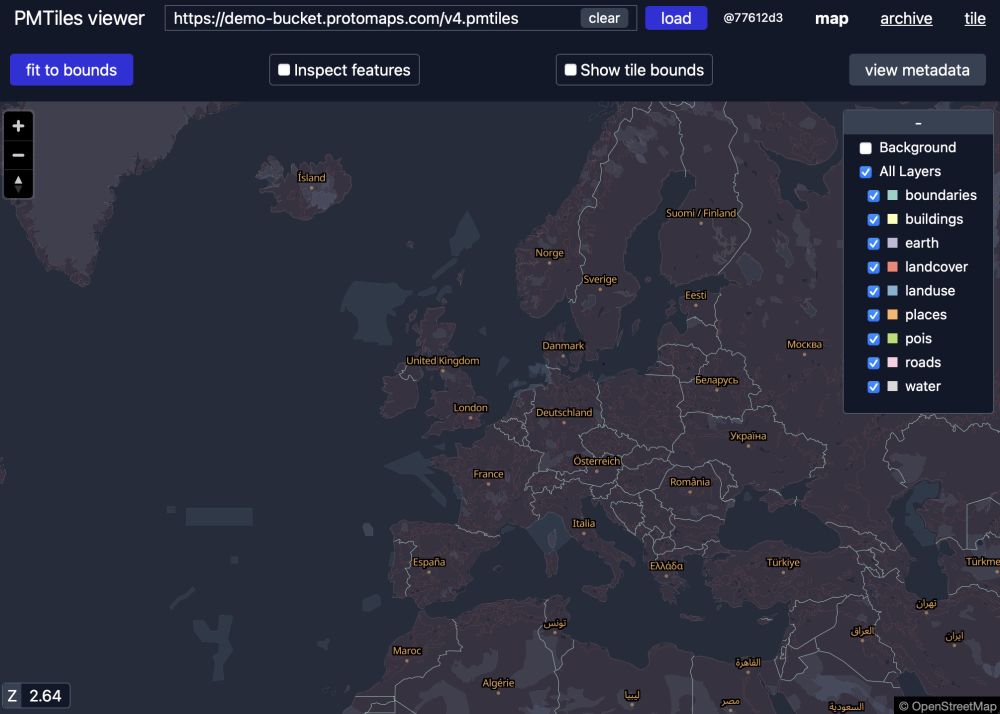Uncheck the buildings layer checkbox
1000x714 pixels.
tap(874, 219)
